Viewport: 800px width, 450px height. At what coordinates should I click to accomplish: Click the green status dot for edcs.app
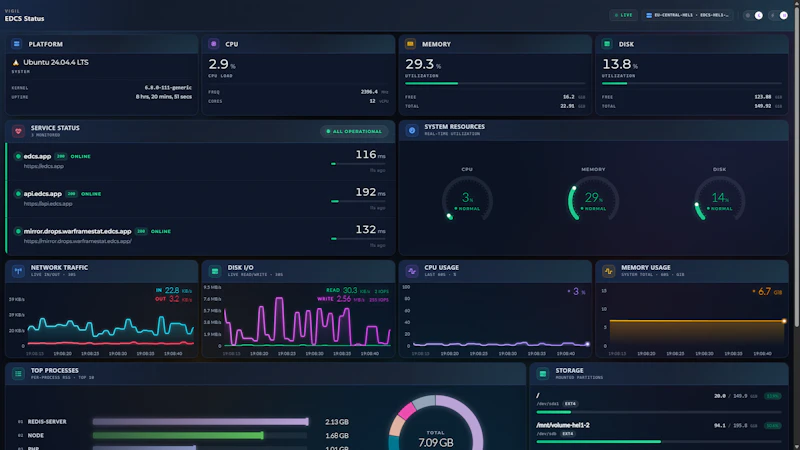(x=18, y=156)
